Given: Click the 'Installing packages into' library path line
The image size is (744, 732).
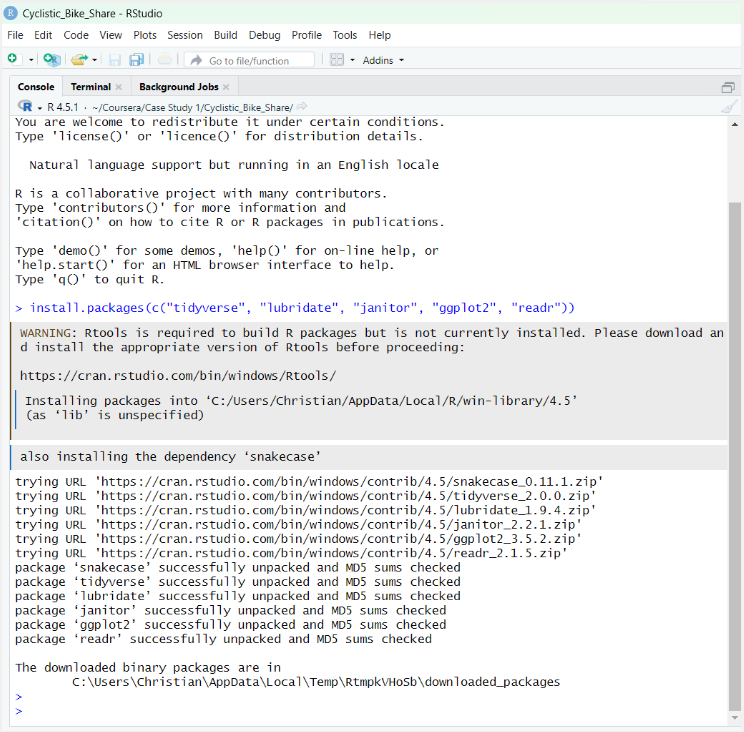Looking at the screenshot, I should pos(301,401).
